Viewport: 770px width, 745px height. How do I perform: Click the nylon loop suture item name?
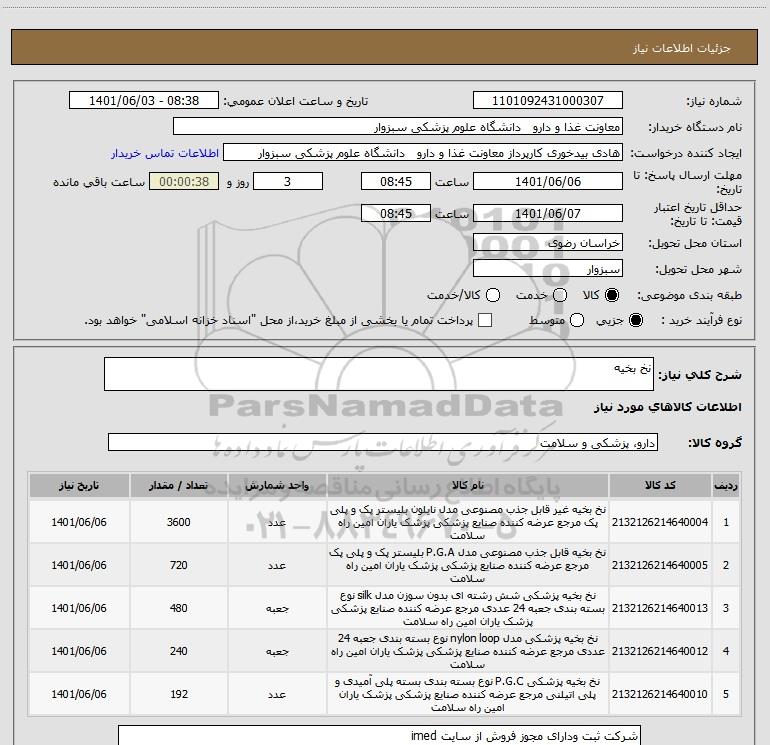pyautogui.click(x=468, y=651)
